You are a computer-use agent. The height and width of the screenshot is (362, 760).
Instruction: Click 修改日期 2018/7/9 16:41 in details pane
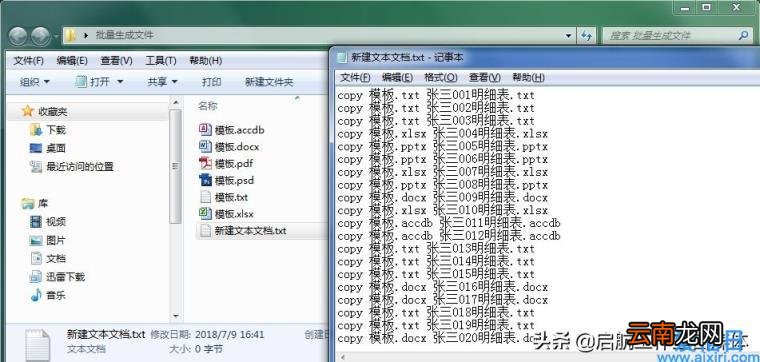[x=207, y=334]
